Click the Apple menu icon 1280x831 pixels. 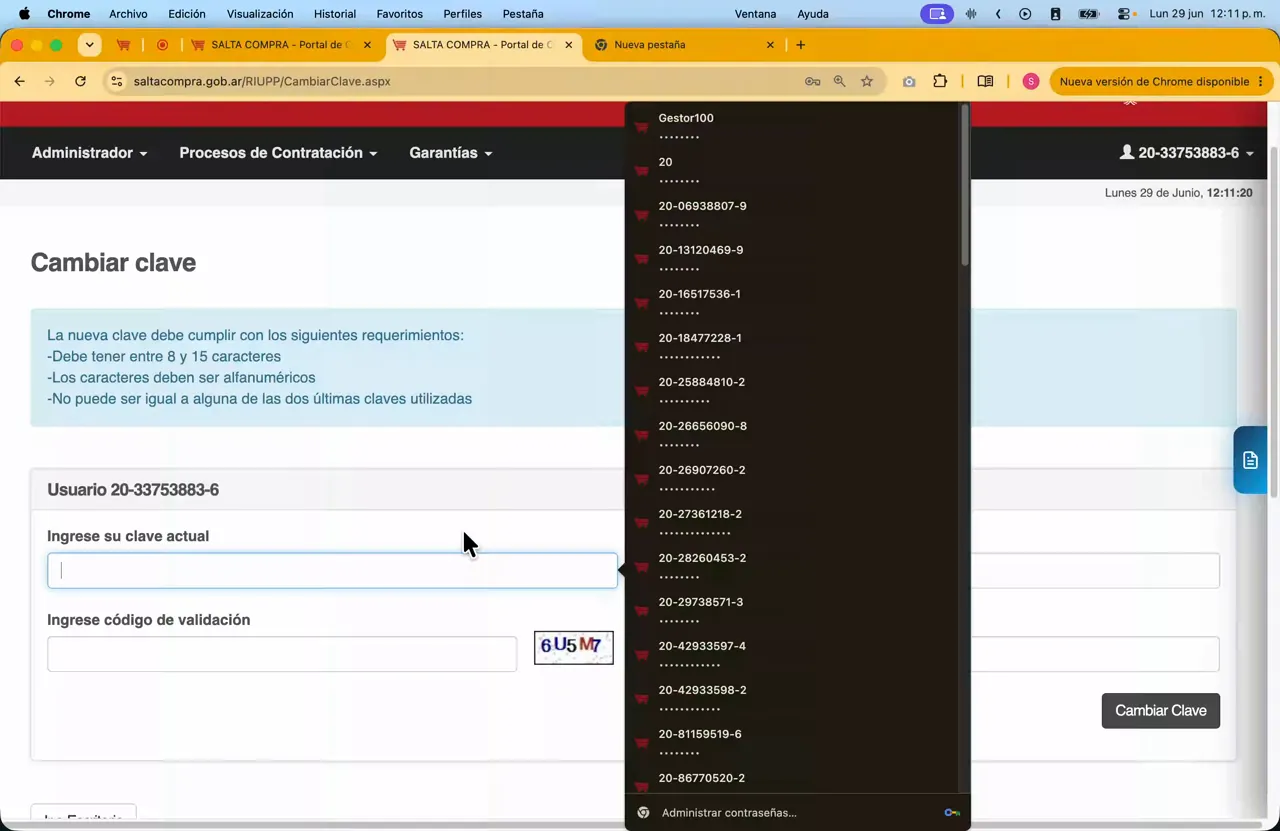point(24,14)
